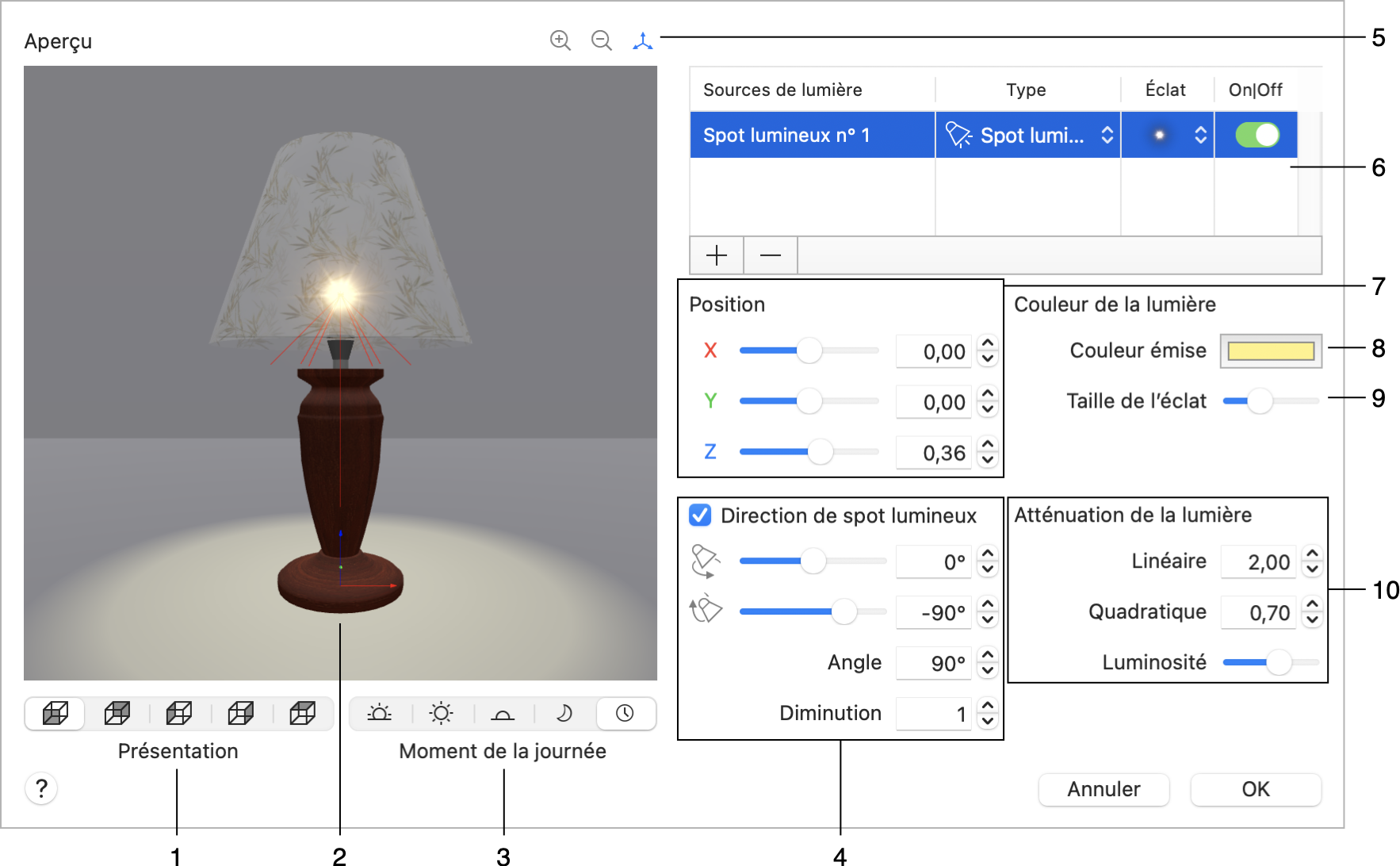Toggle Spot lumineux n° 1 On/Off switch
The width and height of the screenshot is (1400, 866).
pos(1257,135)
